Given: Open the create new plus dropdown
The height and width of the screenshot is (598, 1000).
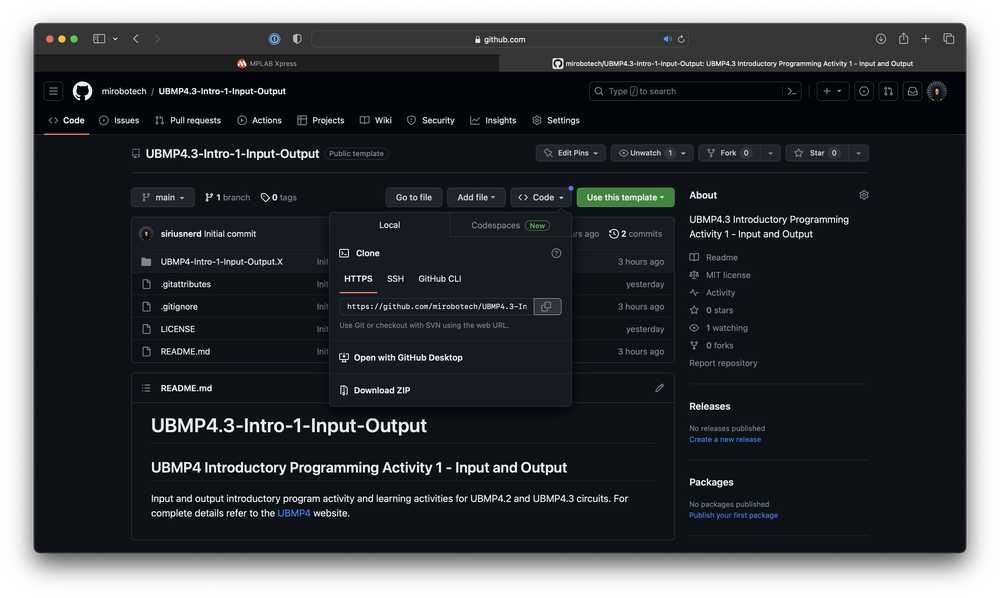Looking at the screenshot, I should coord(832,91).
